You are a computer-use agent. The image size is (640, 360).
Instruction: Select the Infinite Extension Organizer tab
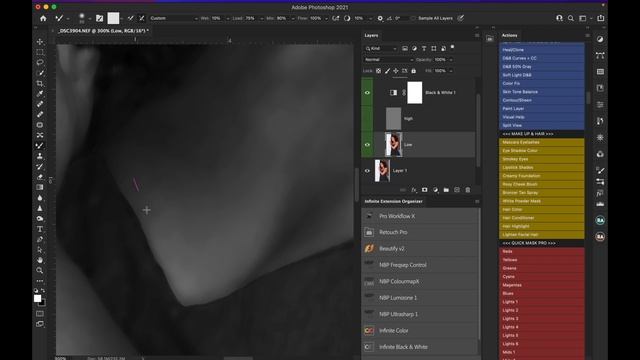[x=393, y=201]
